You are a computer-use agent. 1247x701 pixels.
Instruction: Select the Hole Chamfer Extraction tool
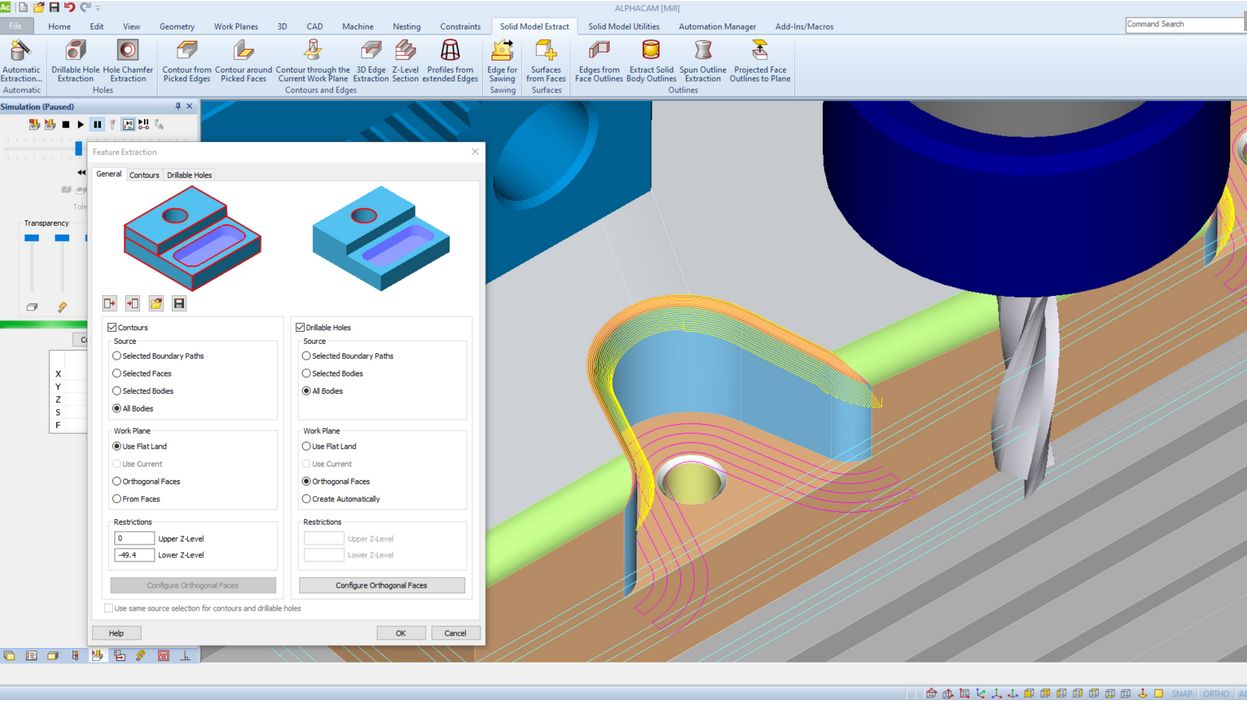pyautogui.click(x=128, y=51)
